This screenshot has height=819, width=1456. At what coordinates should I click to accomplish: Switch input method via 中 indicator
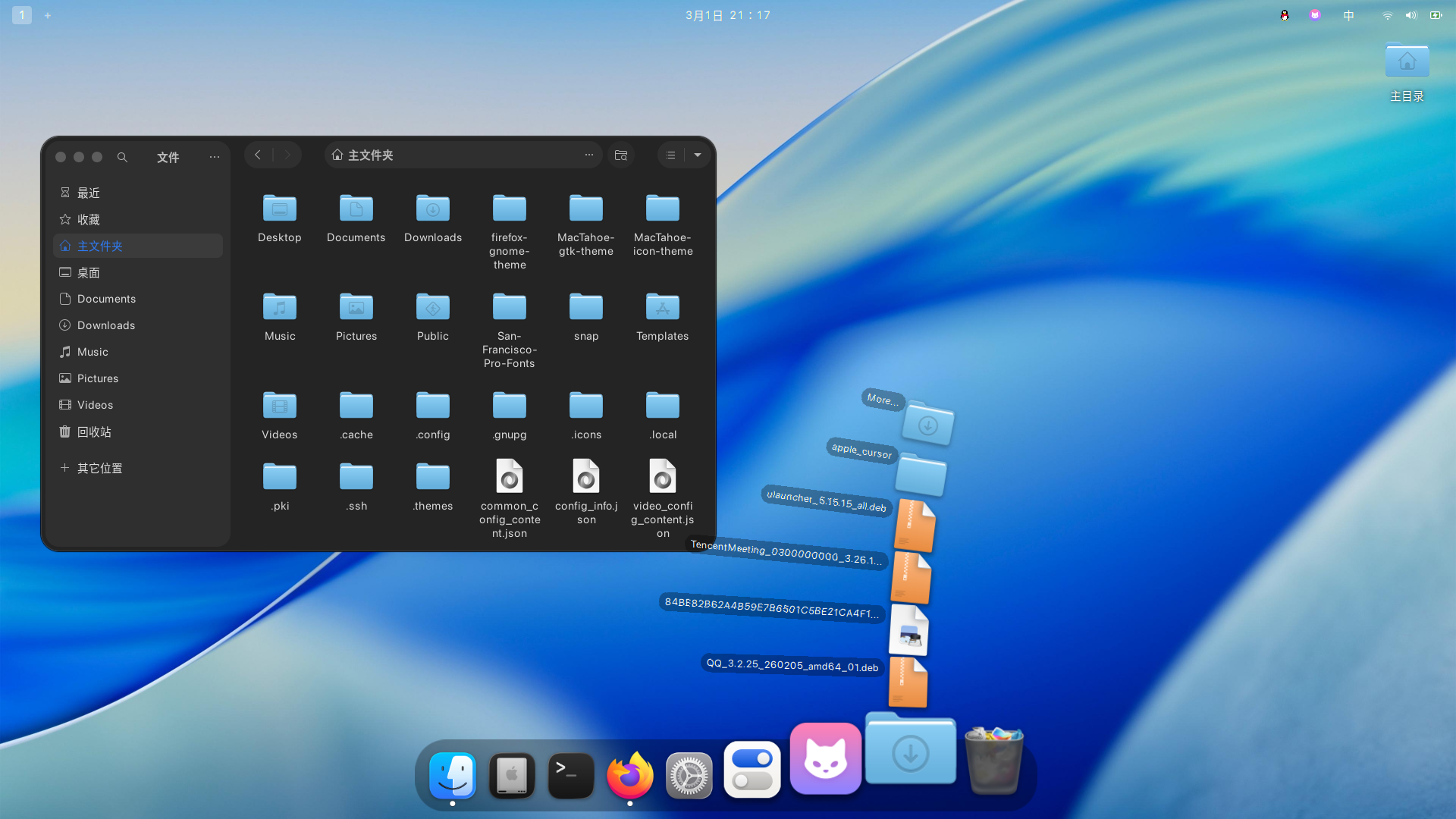tap(1348, 15)
